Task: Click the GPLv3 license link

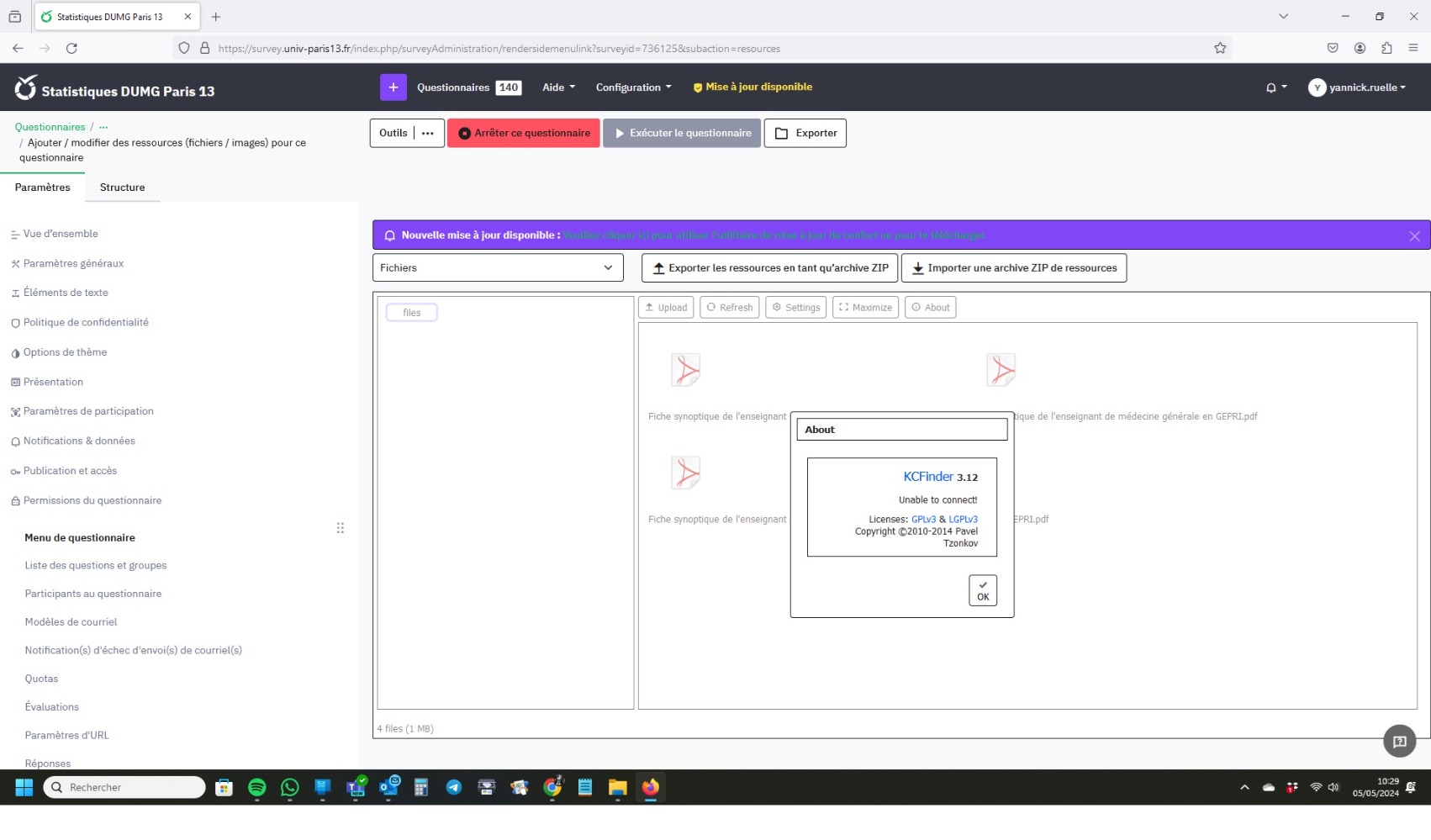Action: click(x=923, y=520)
